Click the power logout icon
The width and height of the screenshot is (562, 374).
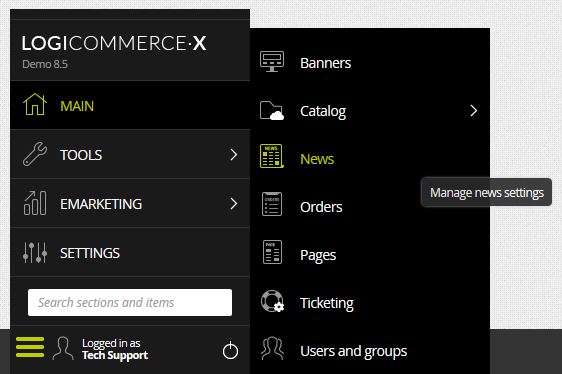click(x=230, y=350)
